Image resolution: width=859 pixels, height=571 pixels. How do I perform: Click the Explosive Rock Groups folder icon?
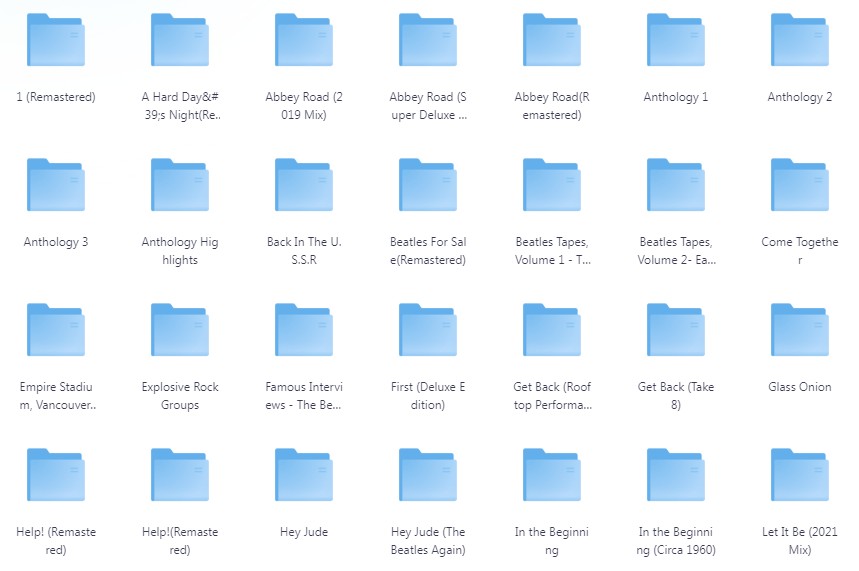tap(180, 331)
